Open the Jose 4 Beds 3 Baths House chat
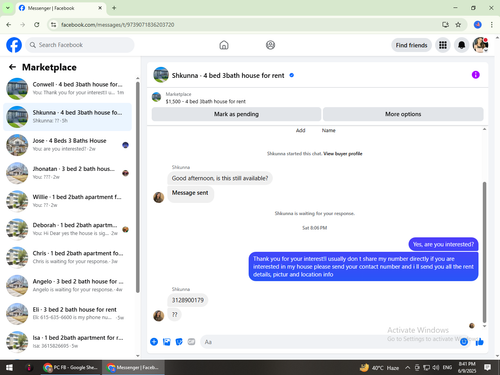 [x=67, y=145]
